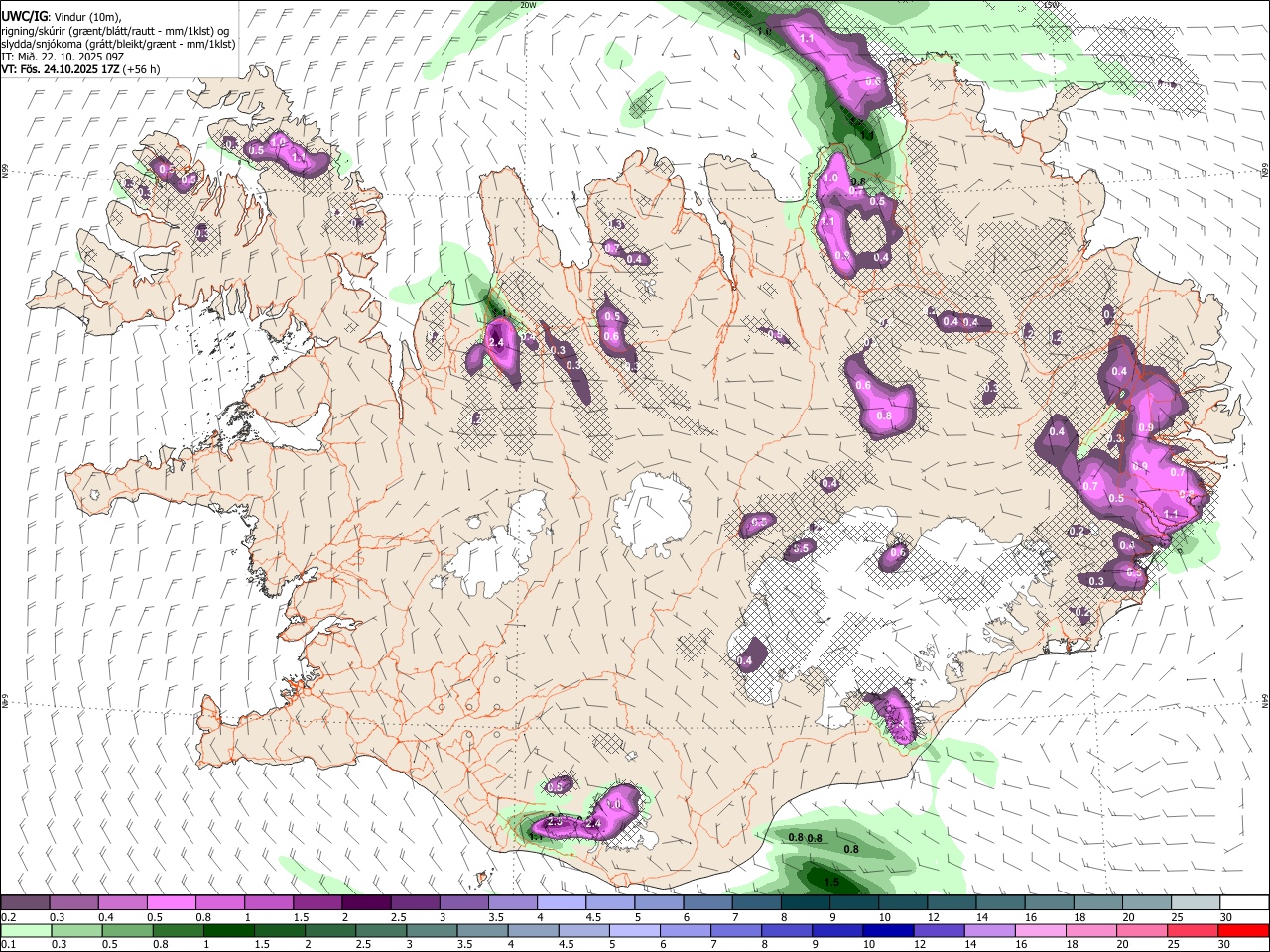Pick the dark green 1–1.5 rain swatch
The width and height of the screenshot is (1270, 952).
click(x=227, y=930)
